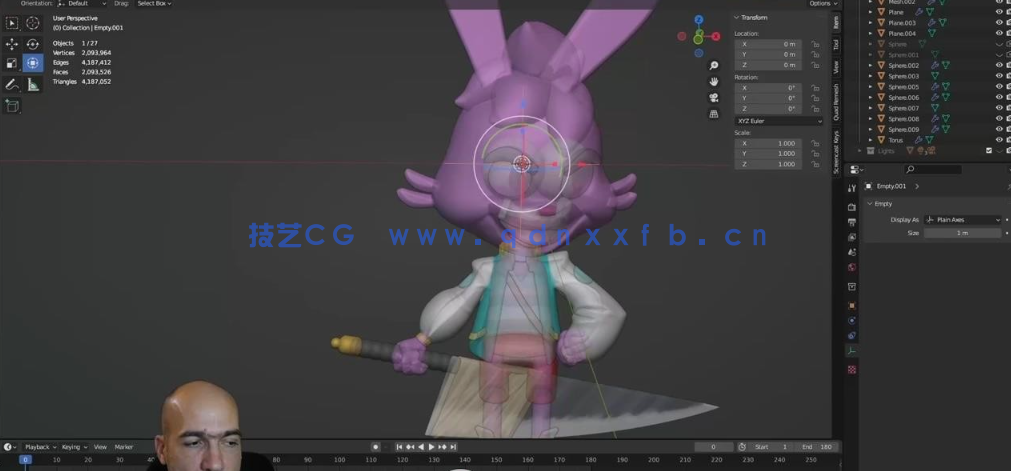Click the Empty Size 1 m field
Screen dimensions: 1011x471
963,233
